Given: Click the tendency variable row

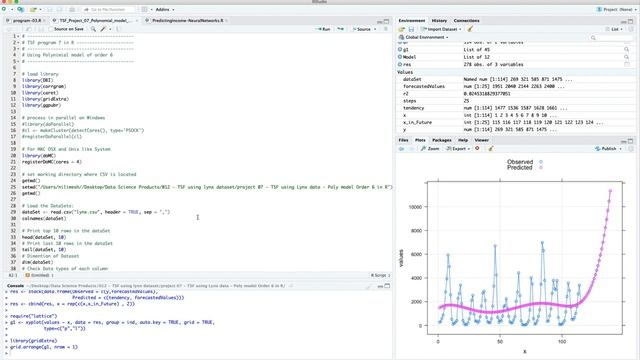Looking at the screenshot, I should pos(516,108).
